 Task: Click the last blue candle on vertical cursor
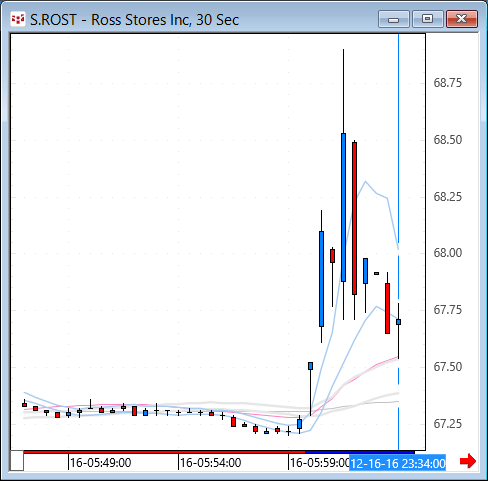click(398, 322)
